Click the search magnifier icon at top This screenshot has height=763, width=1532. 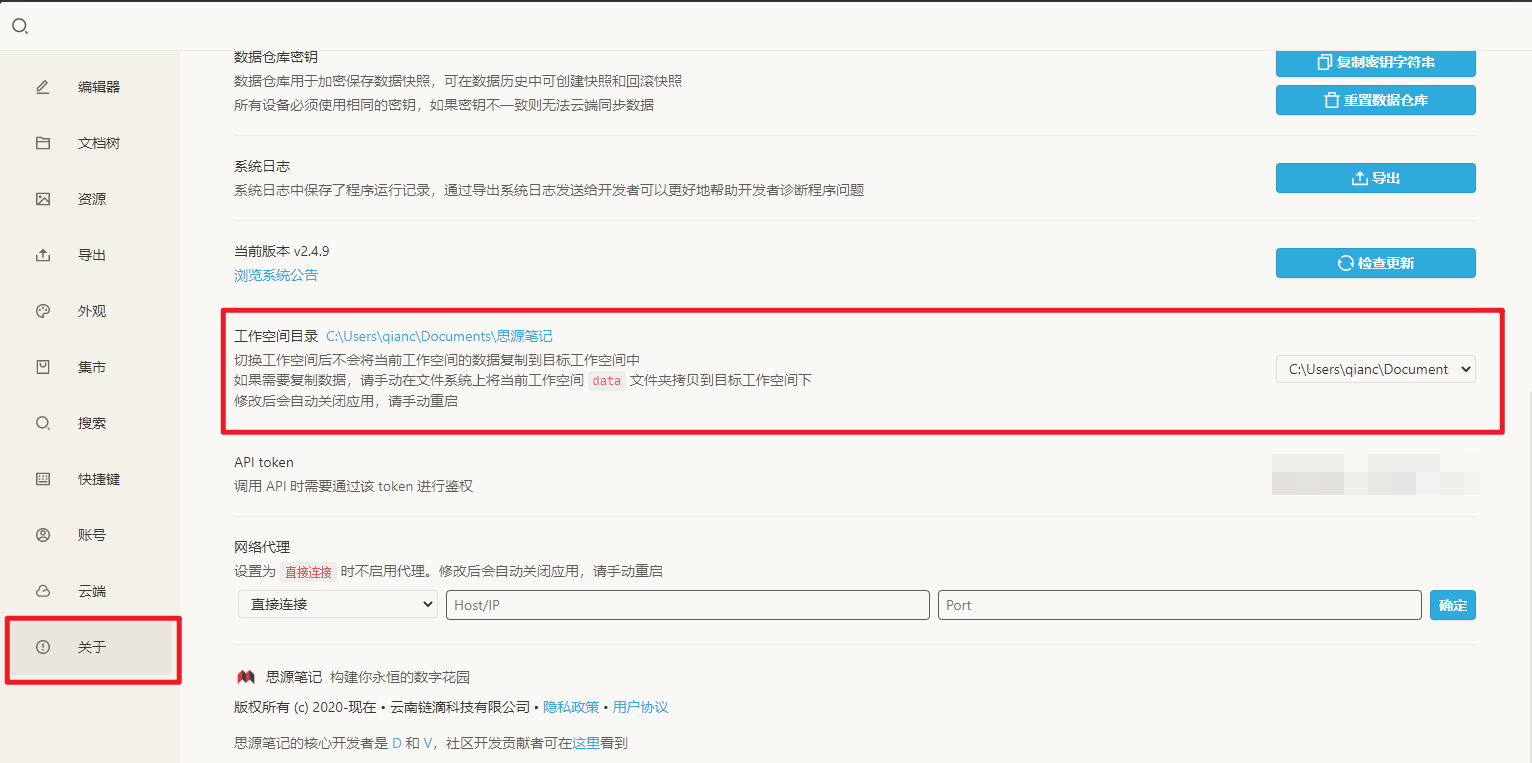(x=19, y=26)
